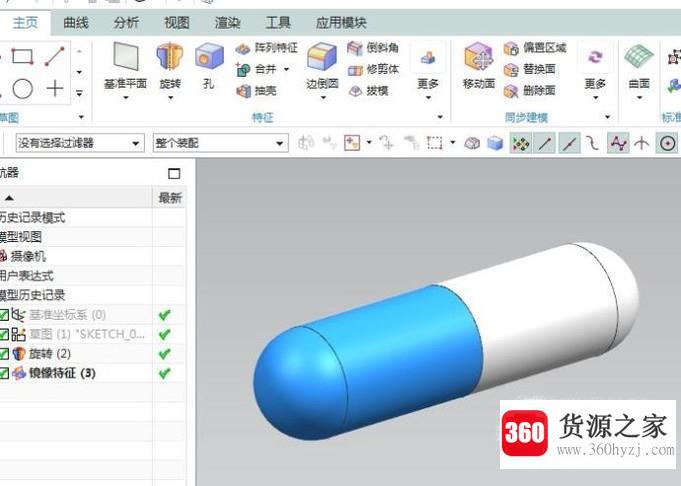Toggle the curve snap (wave) icon
Screen dimensions: 681x486
[618, 143]
